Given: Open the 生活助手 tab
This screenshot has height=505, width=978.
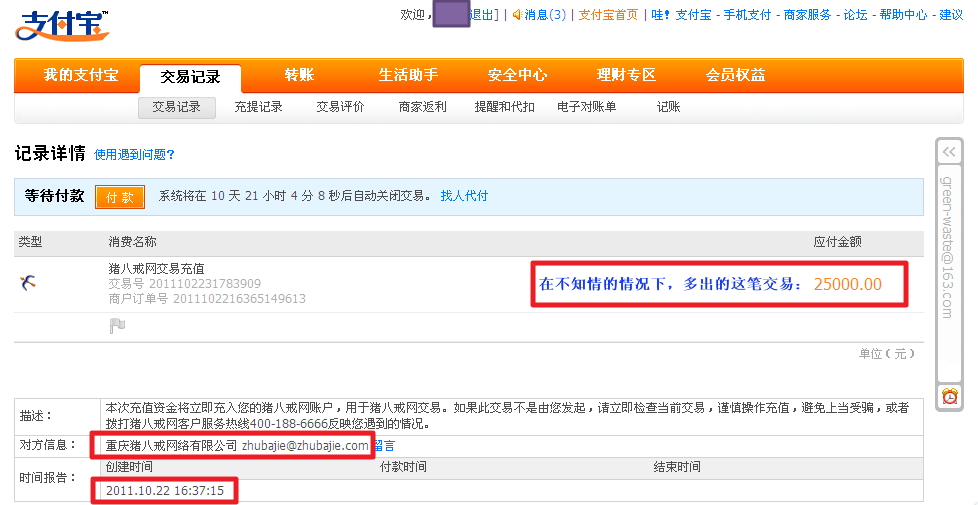Looking at the screenshot, I should click(x=408, y=75).
